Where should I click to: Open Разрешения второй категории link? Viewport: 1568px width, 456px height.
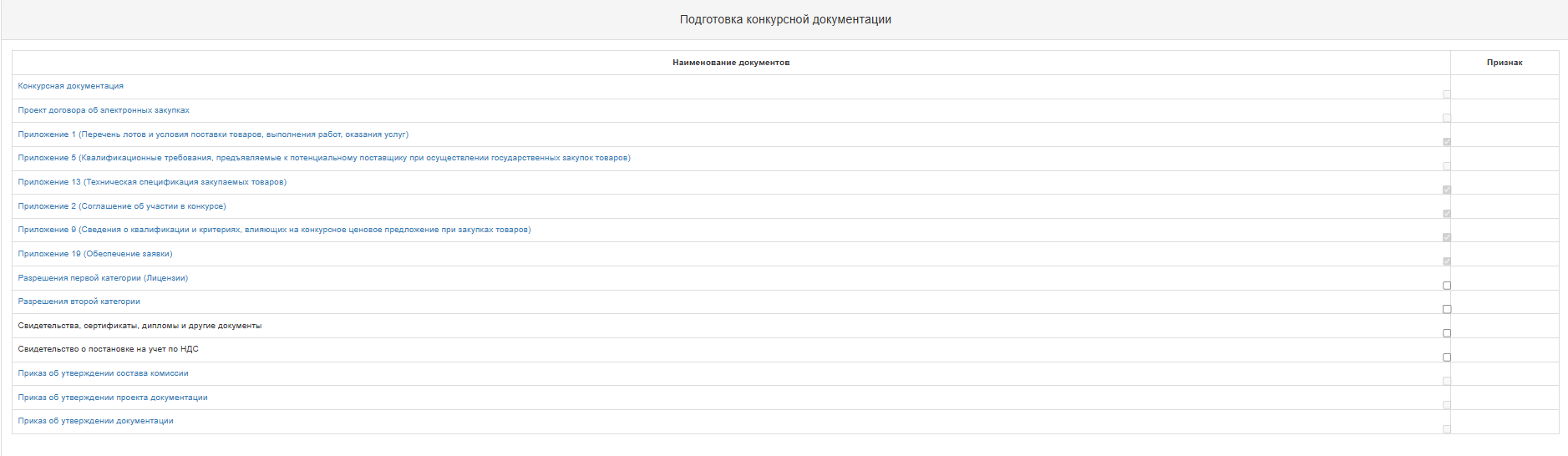(79, 301)
